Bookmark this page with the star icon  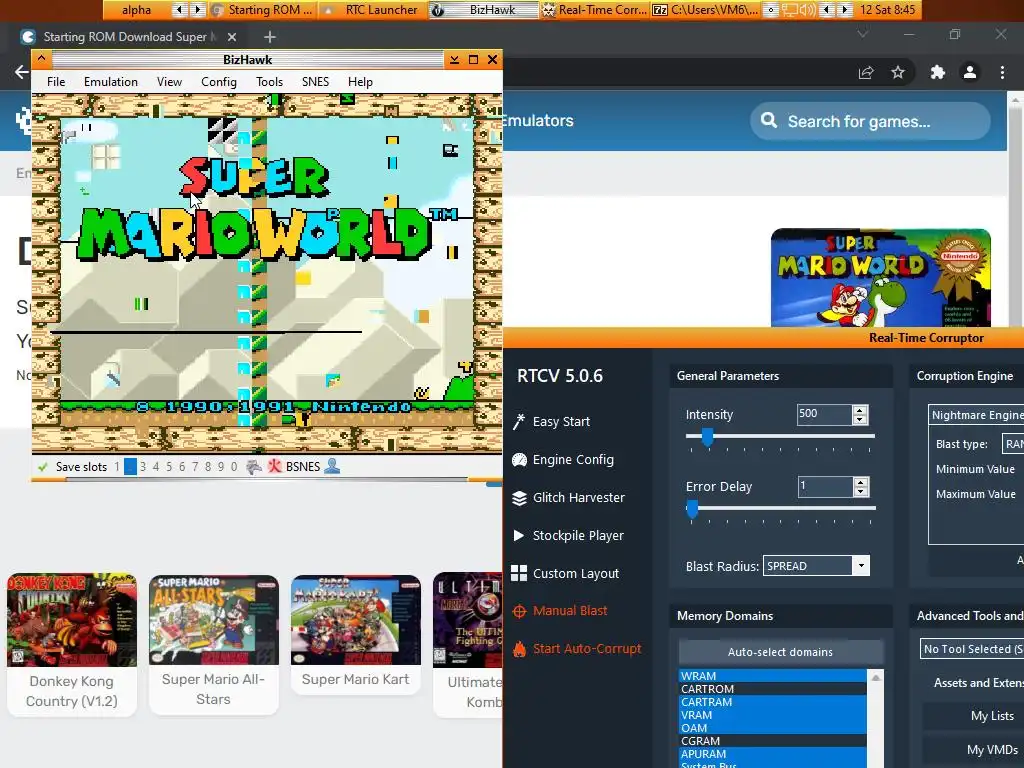[x=898, y=72]
